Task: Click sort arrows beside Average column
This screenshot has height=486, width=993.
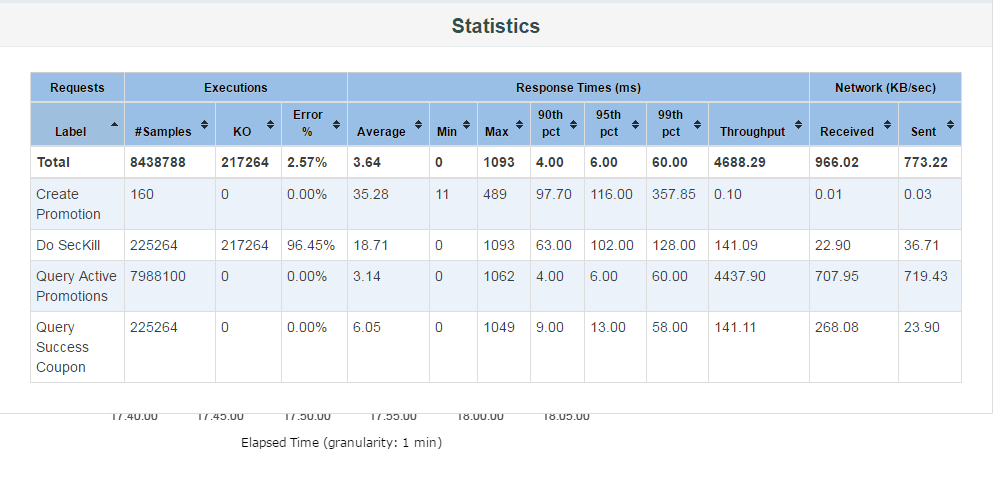Action: coord(417,124)
